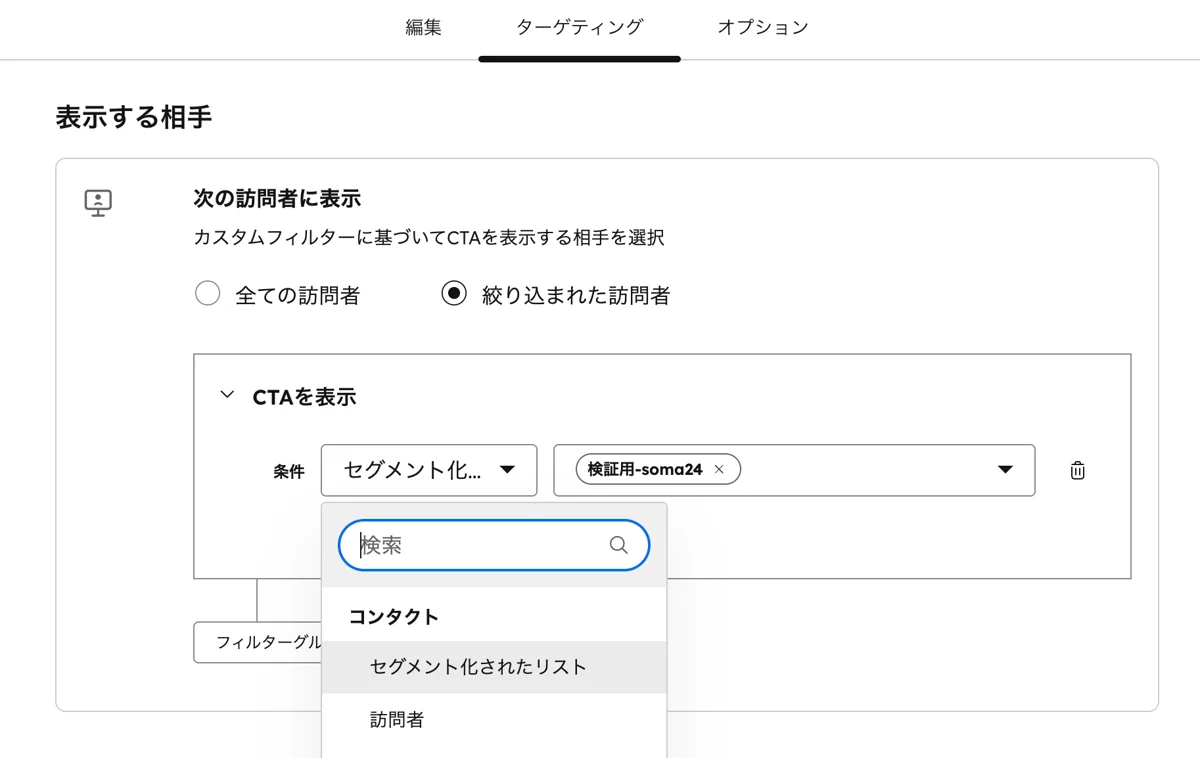1200x758 pixels.
Task: Click the chevron next to CTAを表示
Action: click(226, 395)
